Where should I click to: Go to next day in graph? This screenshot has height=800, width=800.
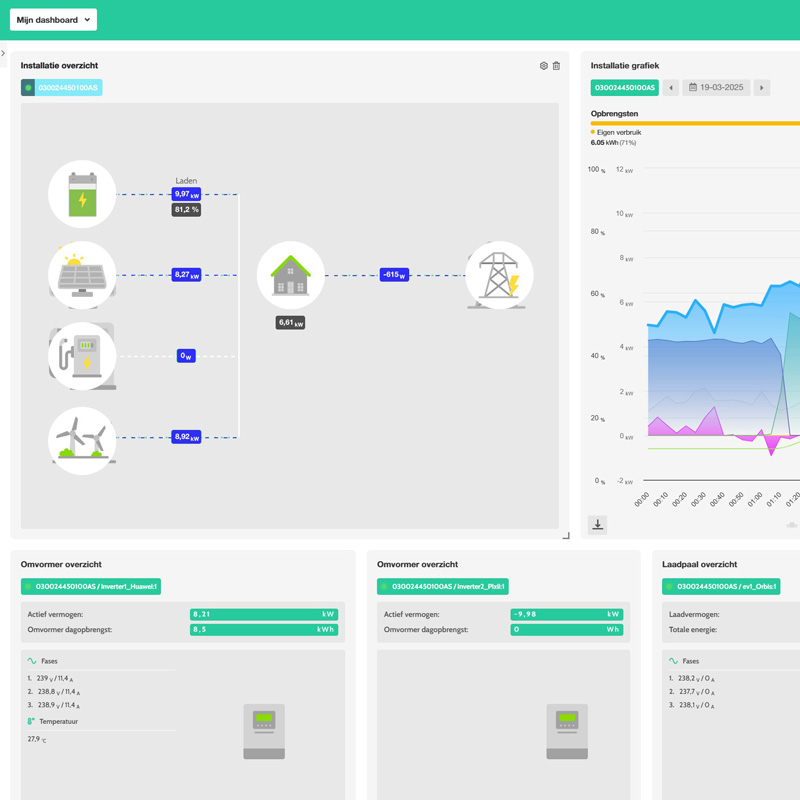click(762, 88)
